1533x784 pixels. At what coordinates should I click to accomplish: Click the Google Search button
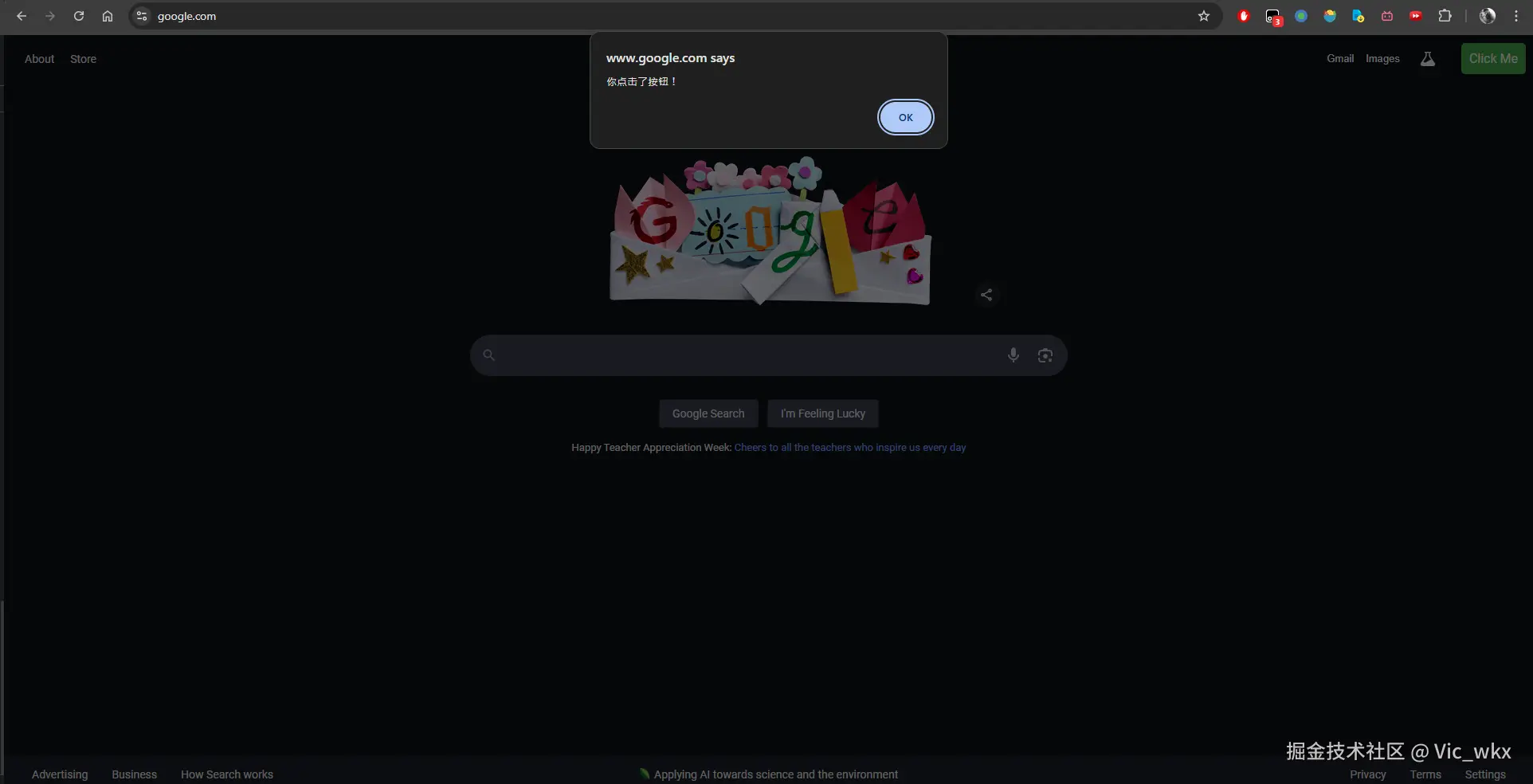coord(708,414)
